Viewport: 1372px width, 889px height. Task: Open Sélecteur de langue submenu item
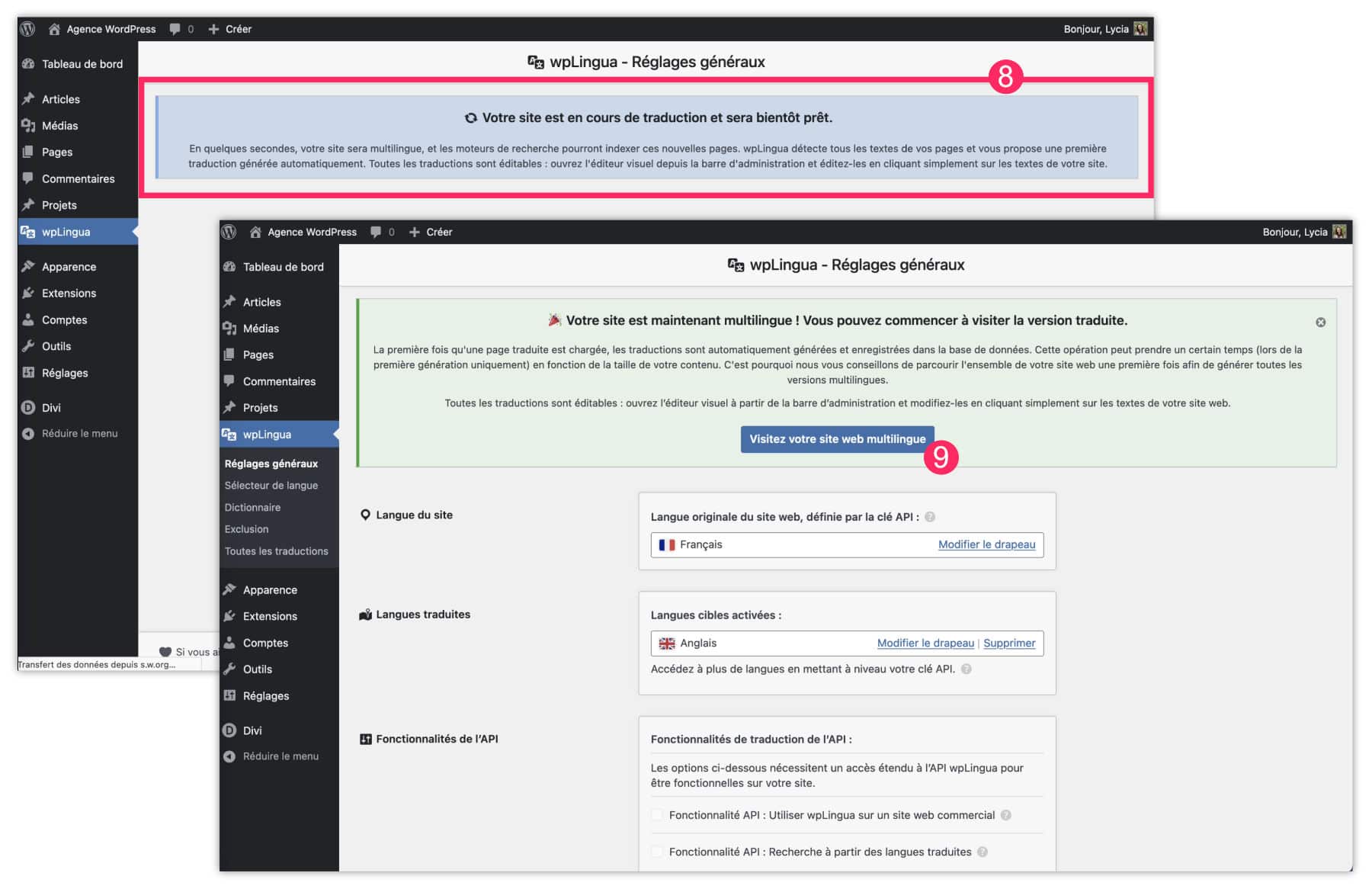[x=271, y=486]
